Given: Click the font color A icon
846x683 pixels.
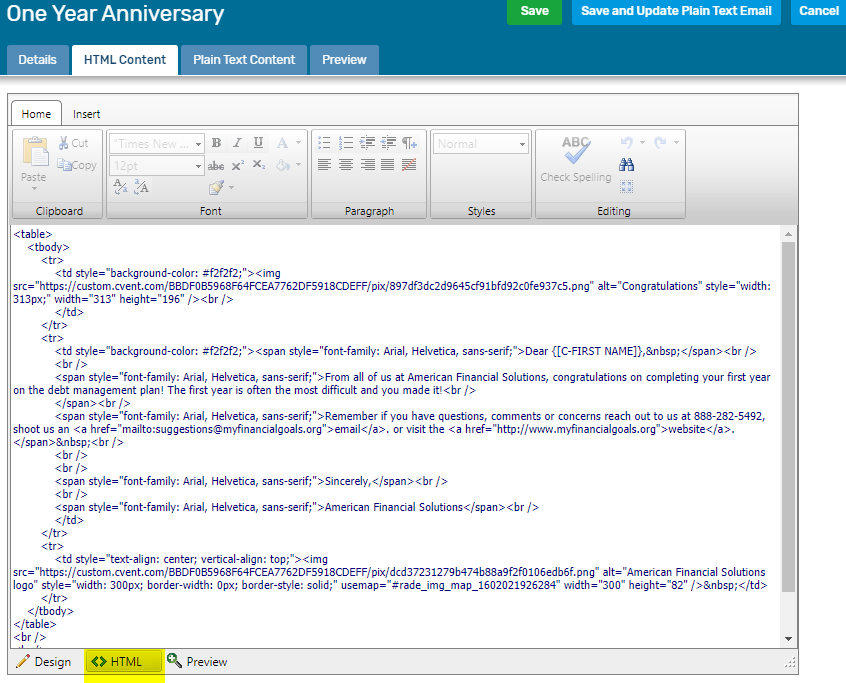Looking at the screenshot, I should pos(282,143).
